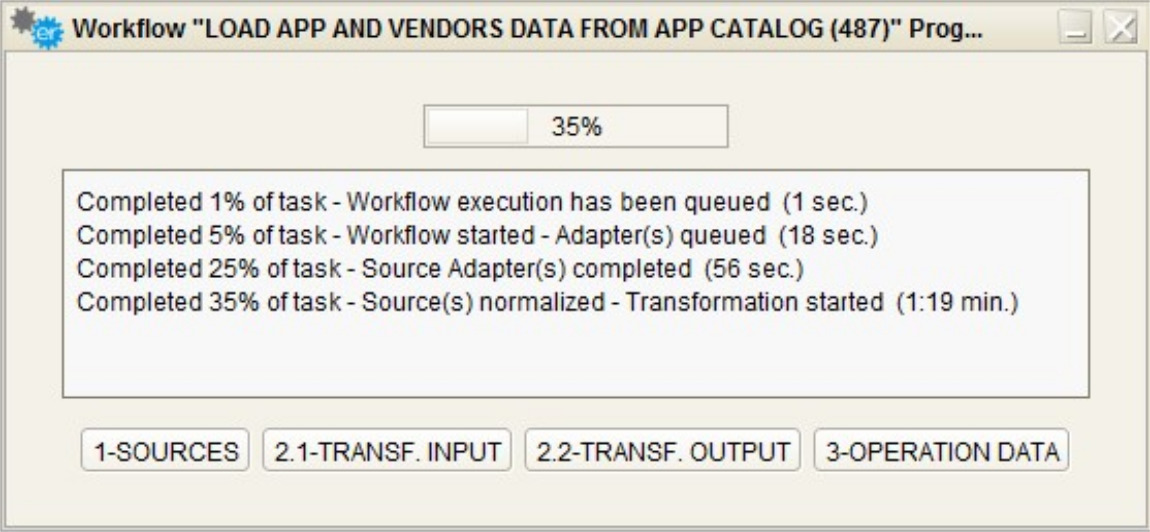Click the unfilled right end of progress bar

click(690, 127)
